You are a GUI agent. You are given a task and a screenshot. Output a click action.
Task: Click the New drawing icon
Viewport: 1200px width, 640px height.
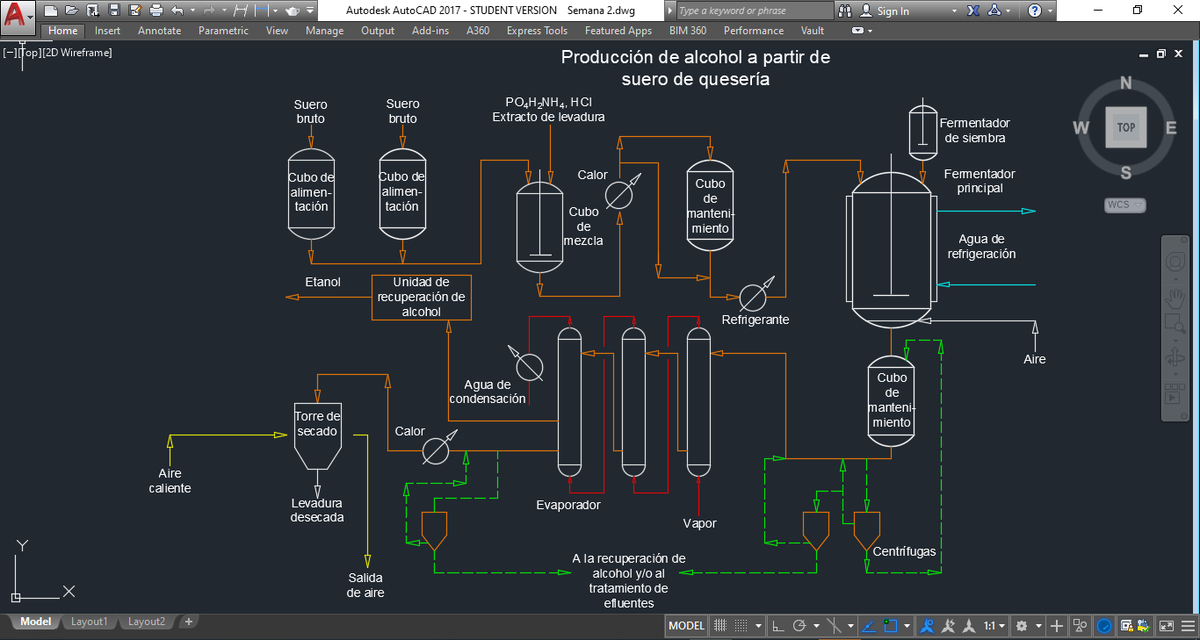point(51,10)
